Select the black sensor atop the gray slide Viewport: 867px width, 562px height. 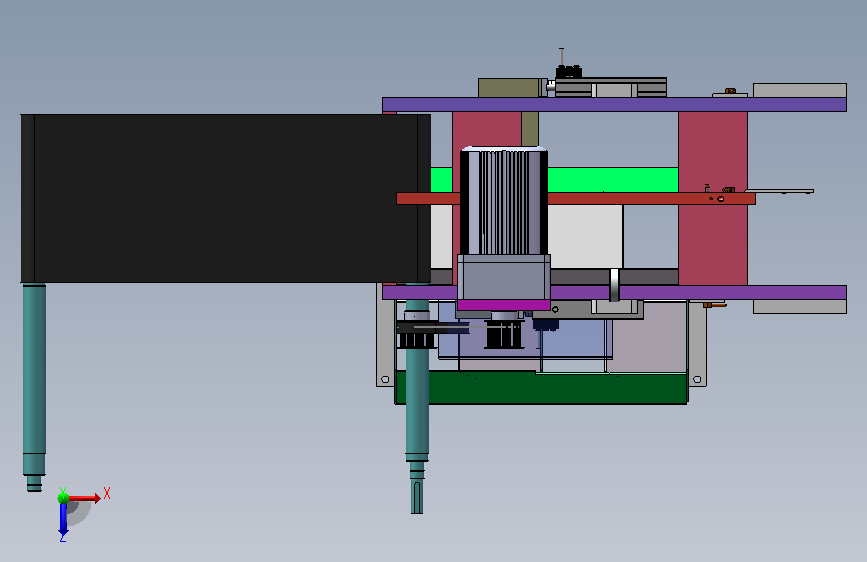click(568, 72)
